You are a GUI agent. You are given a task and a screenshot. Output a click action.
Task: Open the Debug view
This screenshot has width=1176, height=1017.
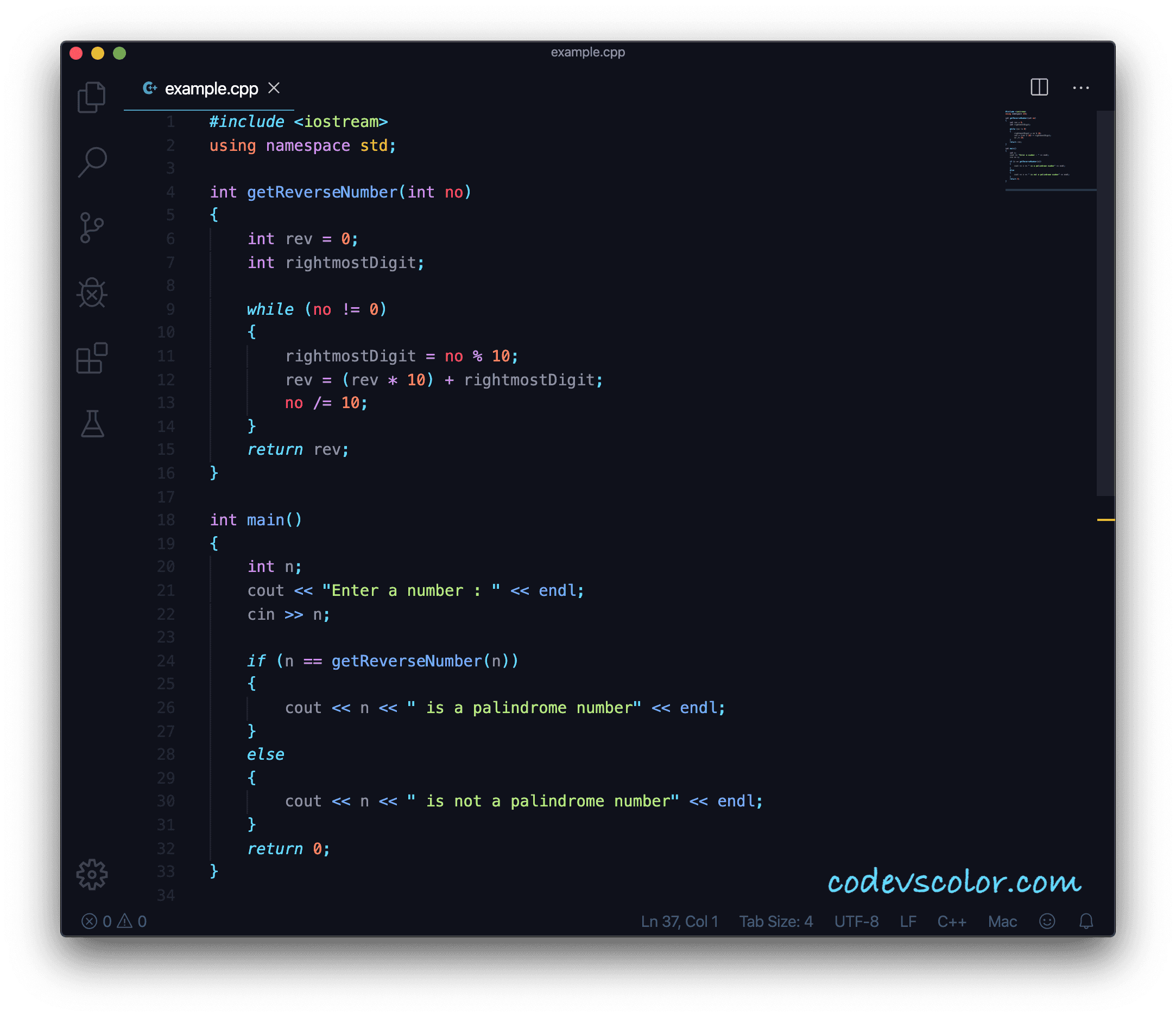pos(92,293)
